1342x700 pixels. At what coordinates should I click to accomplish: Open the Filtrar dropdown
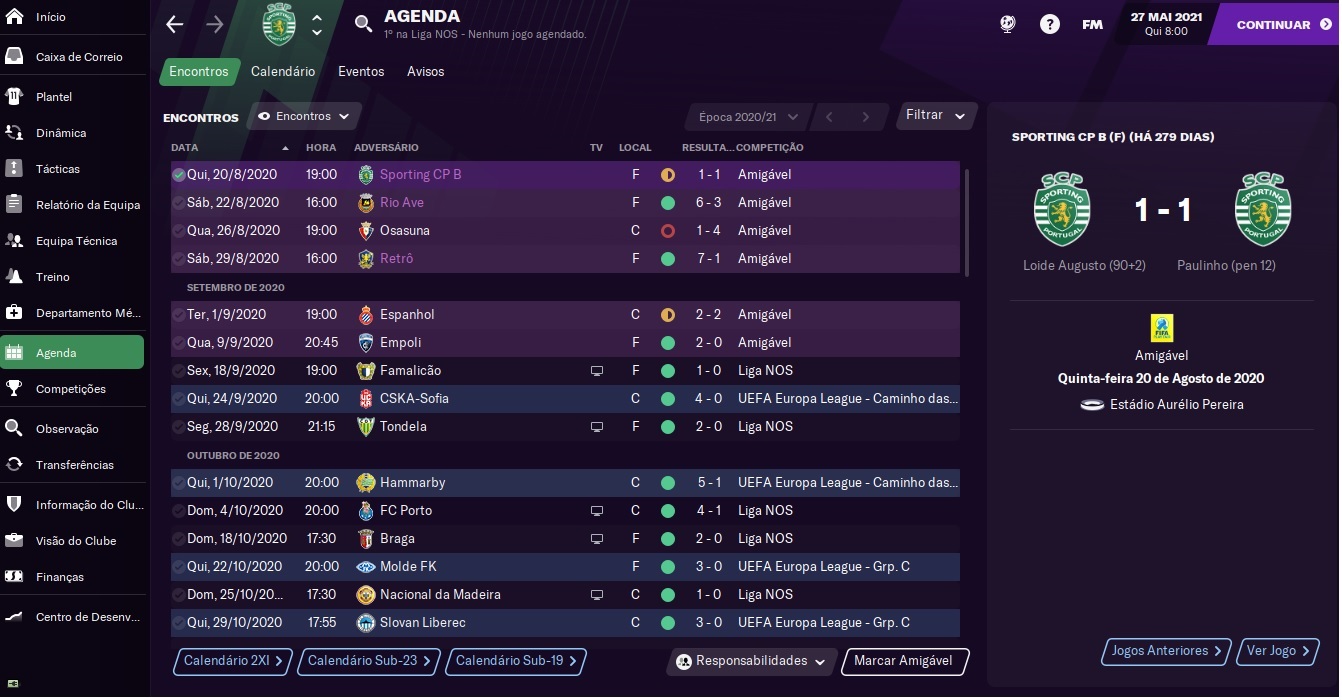tap(936, 115)
